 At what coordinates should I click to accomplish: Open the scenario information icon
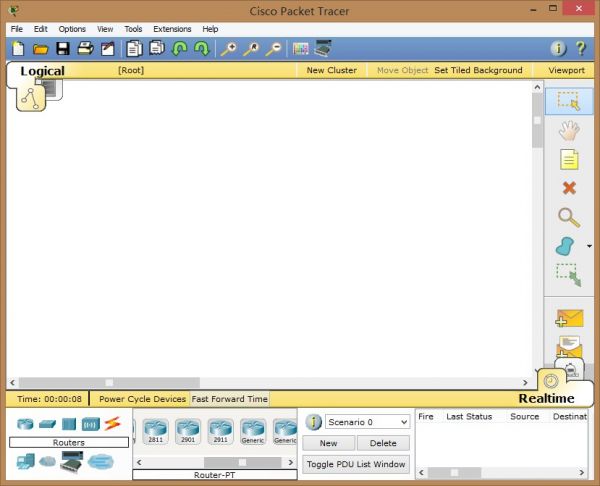pyautogui.click(x=313, y=422)
